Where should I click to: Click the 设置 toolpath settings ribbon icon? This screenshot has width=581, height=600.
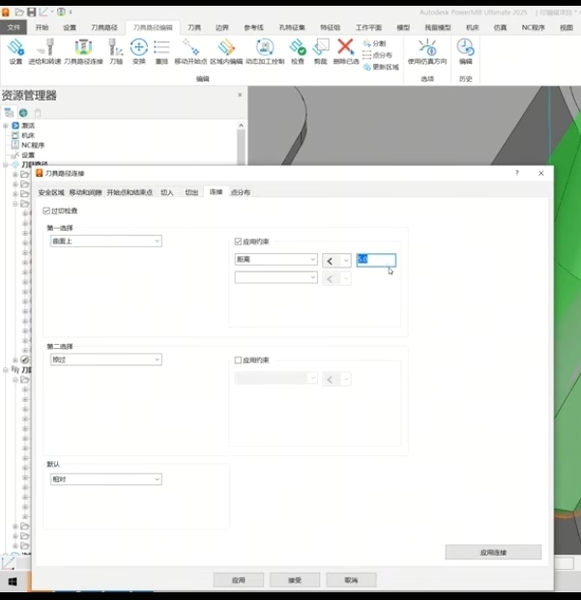(16, 52)
